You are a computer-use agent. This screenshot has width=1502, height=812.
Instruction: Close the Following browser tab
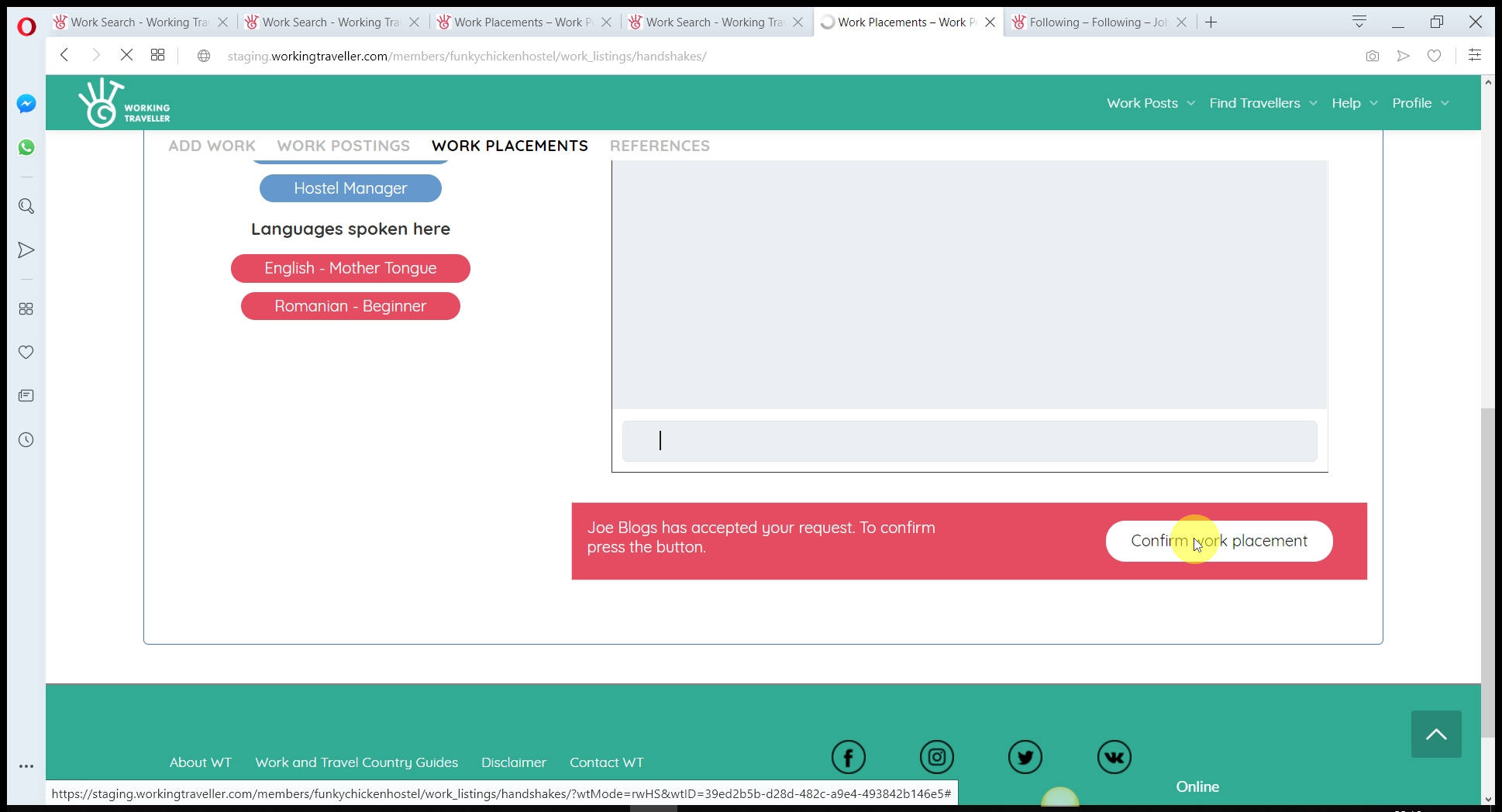tap(1181, 22)
